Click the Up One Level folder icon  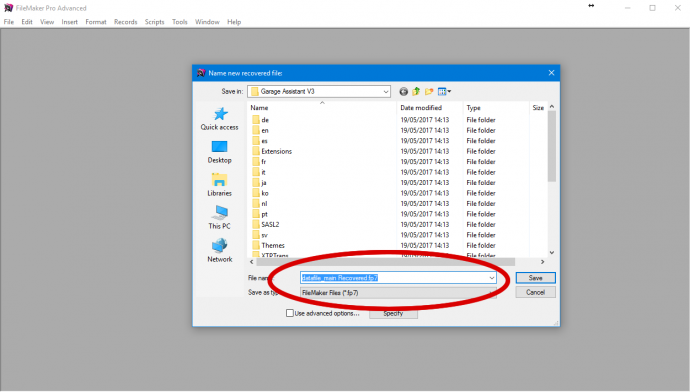tap(416, 92)
